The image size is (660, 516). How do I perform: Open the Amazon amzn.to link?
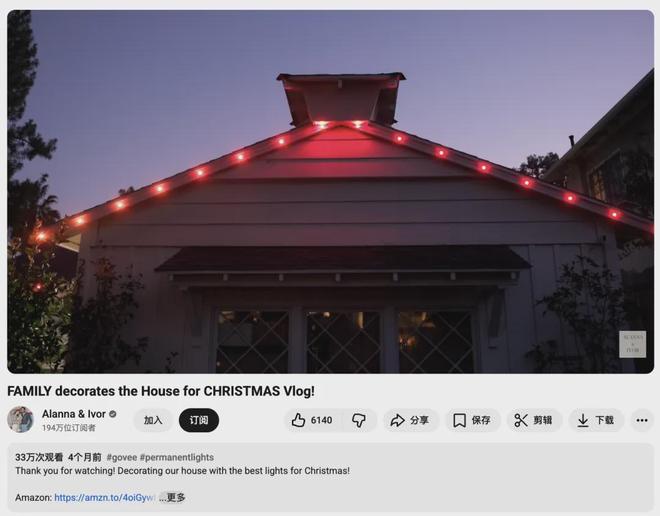pos(104,497)
